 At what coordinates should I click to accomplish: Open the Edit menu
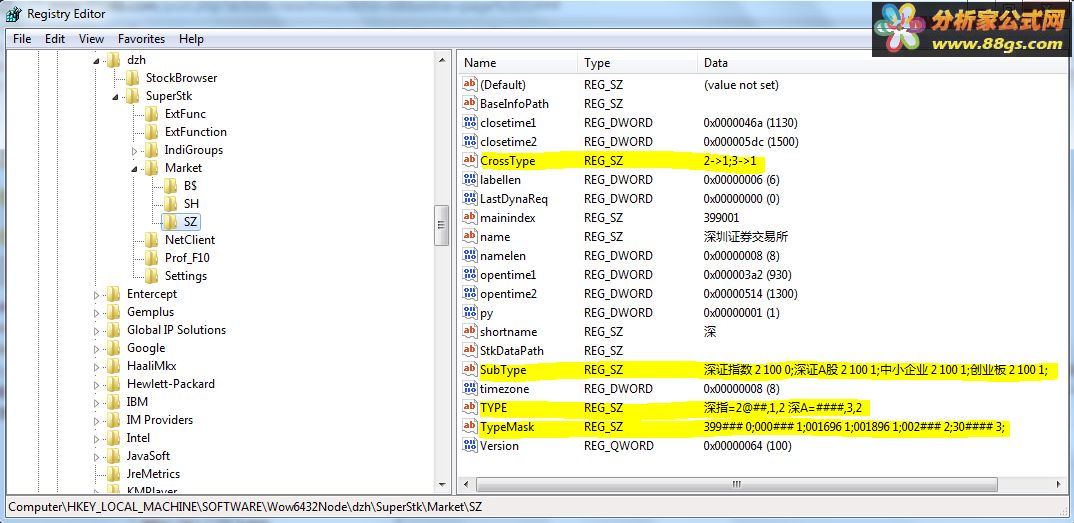55,39
